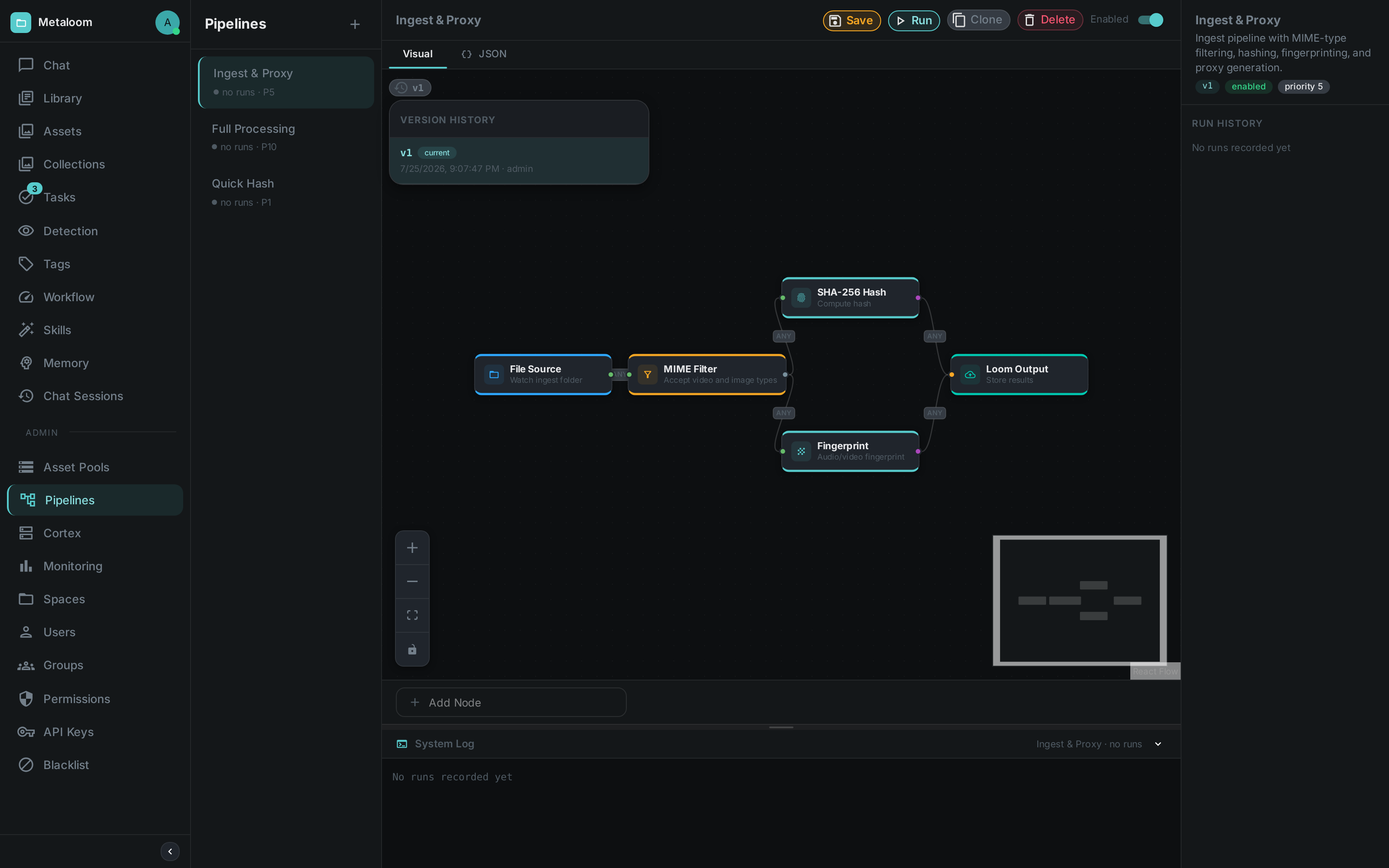The width and height of the screenshot is (1389, 868).
Task: Fit the pipeline view to screen
Action: coord(412,615)
